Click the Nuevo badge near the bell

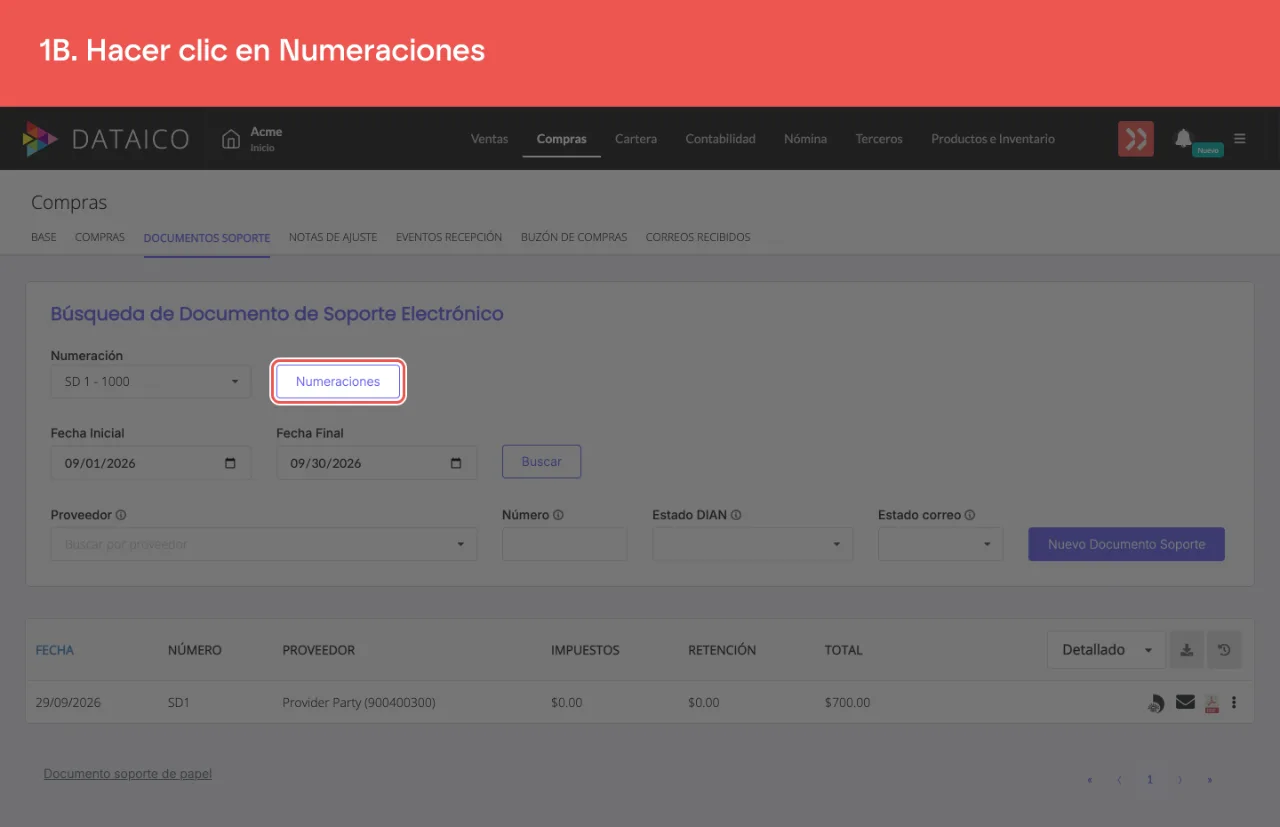tap(1208, 150)
